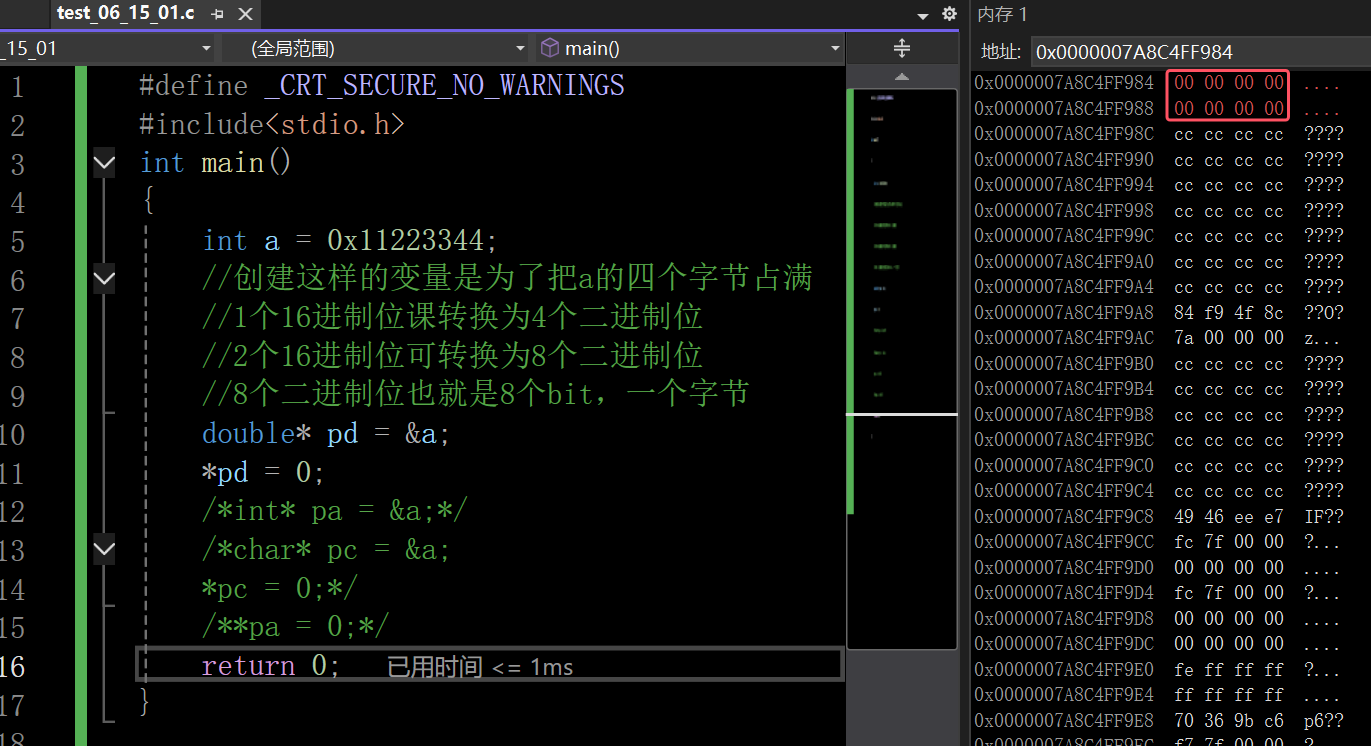This screenshot has width=1371, height=746.
Task: Close the test_06_15_01.c tab
Action: point(245,14)
